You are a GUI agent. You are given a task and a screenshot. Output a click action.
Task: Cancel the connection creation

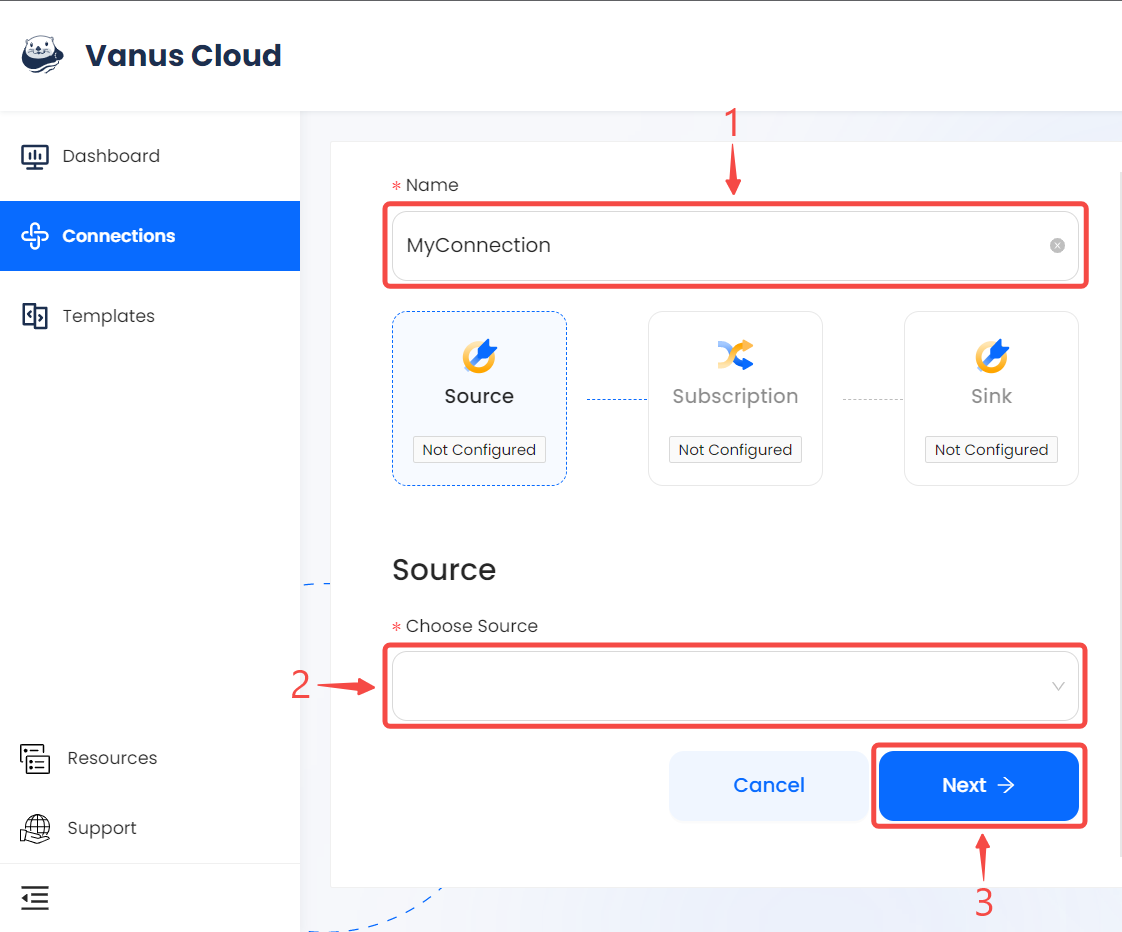(769, 785)
